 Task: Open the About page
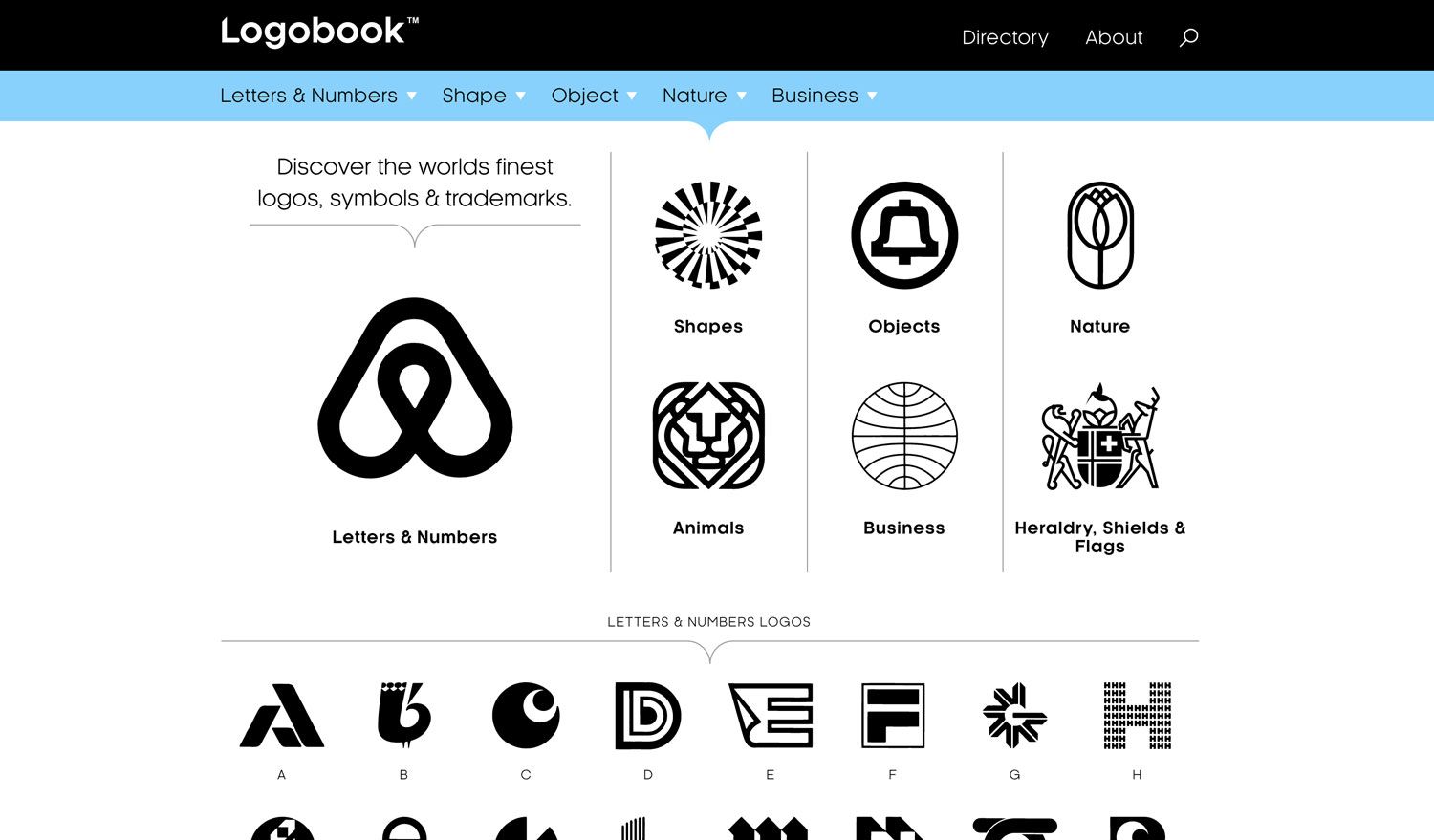pyautogui.click(x=1114, y=37)
